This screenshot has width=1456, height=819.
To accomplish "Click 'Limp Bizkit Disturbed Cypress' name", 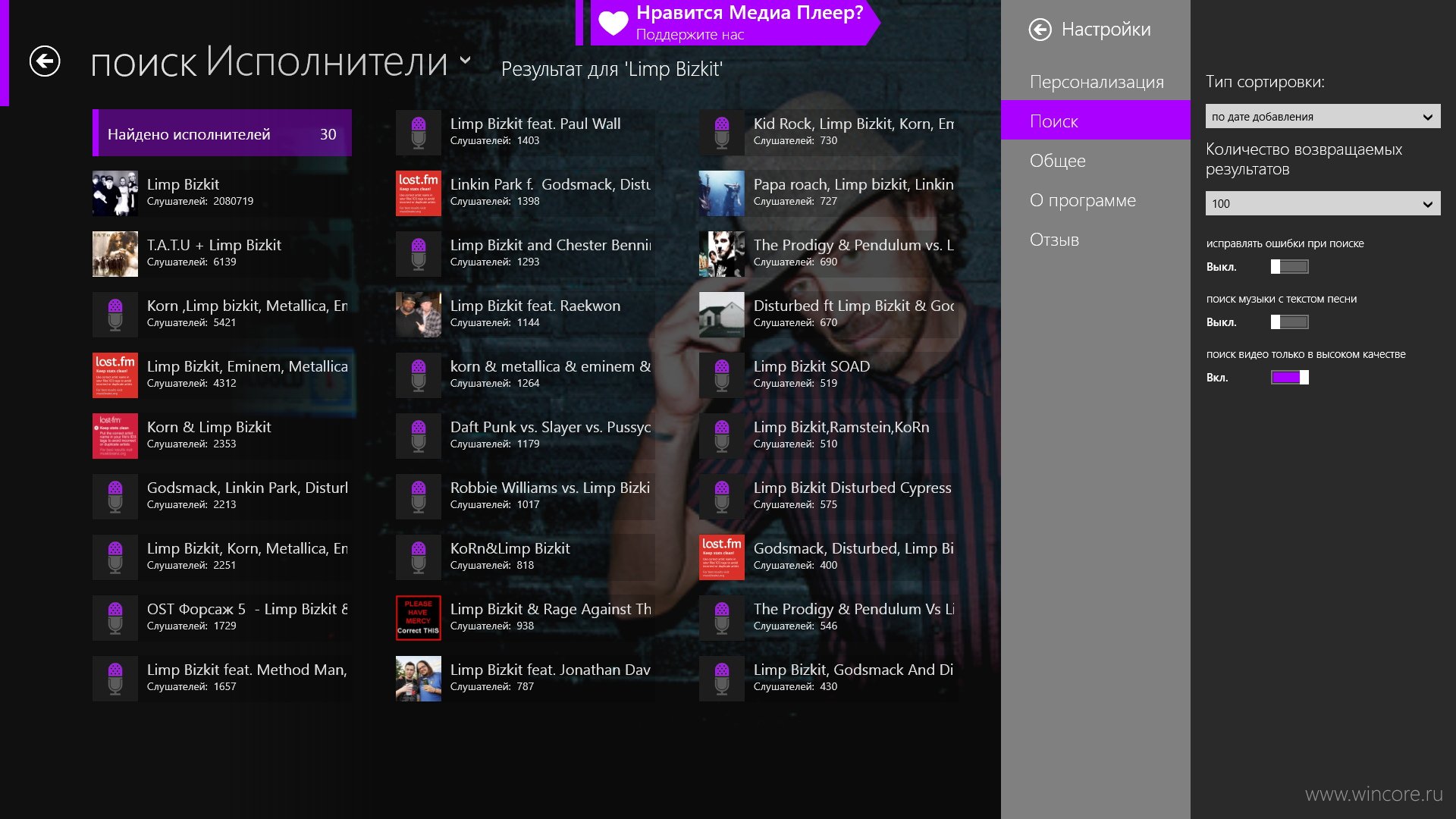I will 852,488.
